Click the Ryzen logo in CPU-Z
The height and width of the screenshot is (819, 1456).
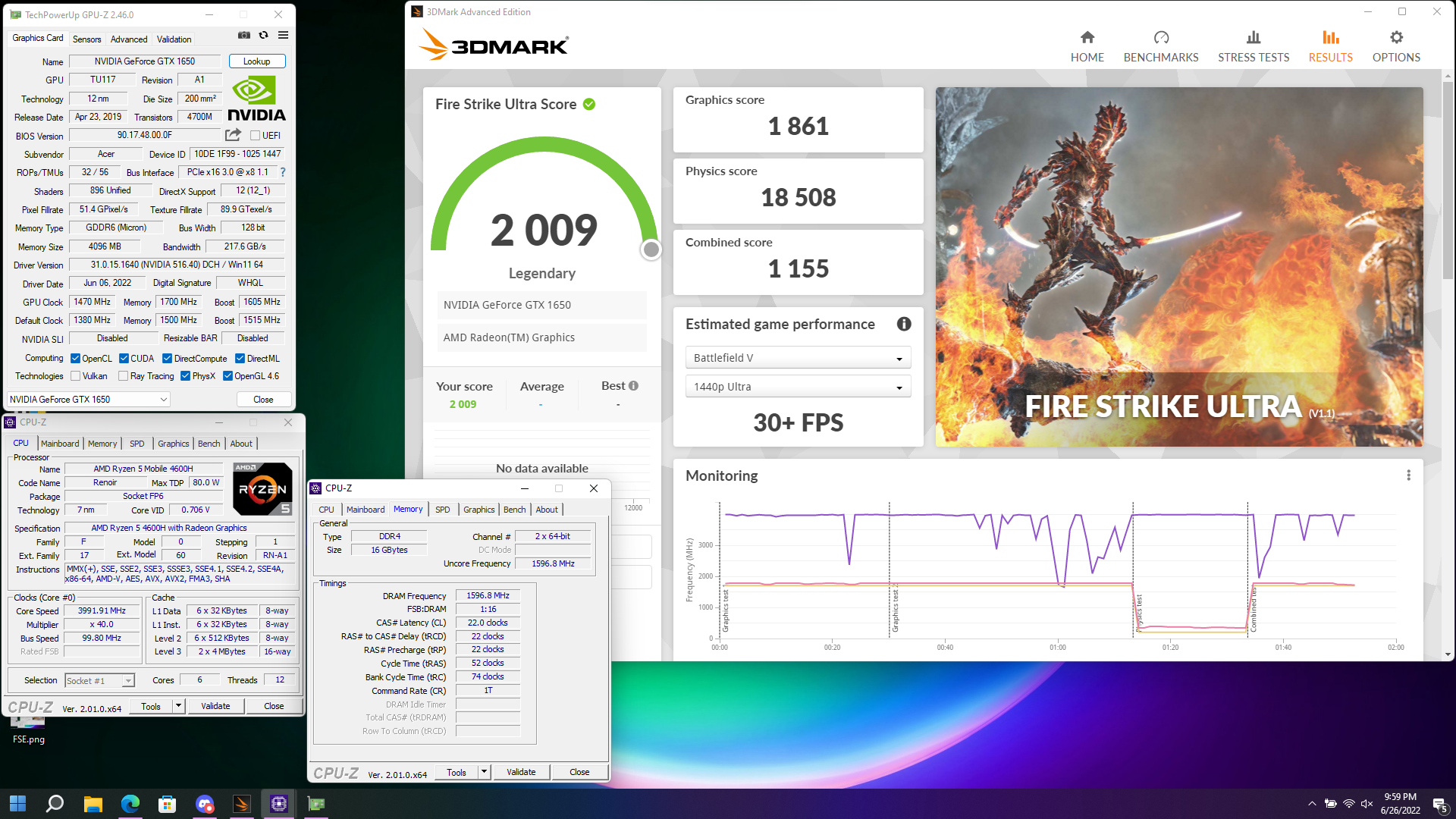tap(262, 488)
